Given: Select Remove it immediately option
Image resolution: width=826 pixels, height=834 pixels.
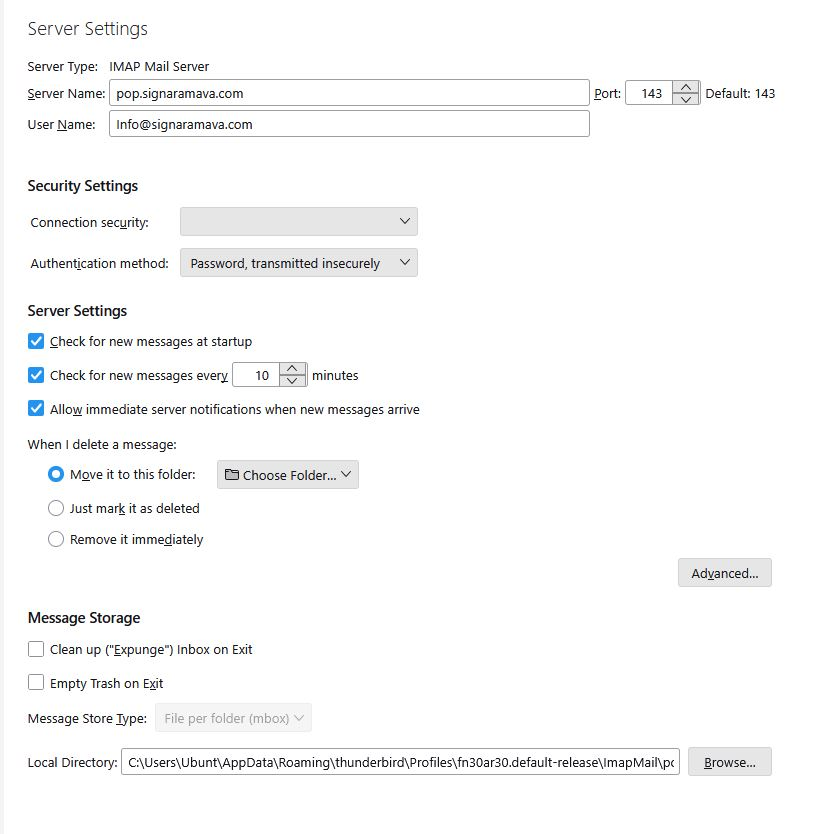Looking at the screenshot, I should point(56,539).
